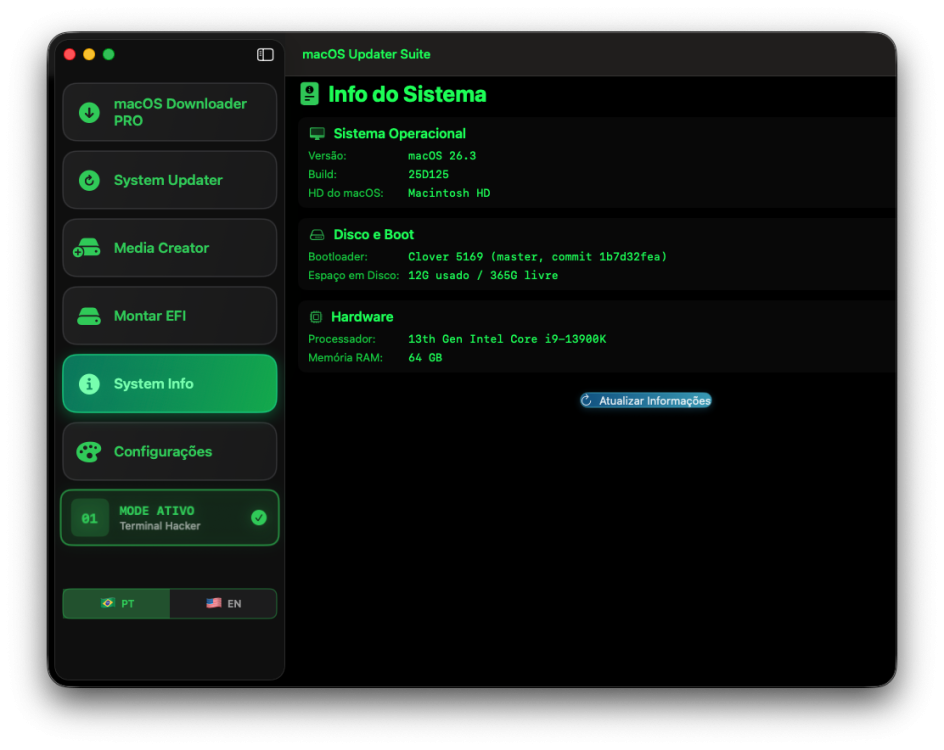The width and height of the screenshot is (944, 750).
Task: Switch language to PT
Action: point(116,604)
